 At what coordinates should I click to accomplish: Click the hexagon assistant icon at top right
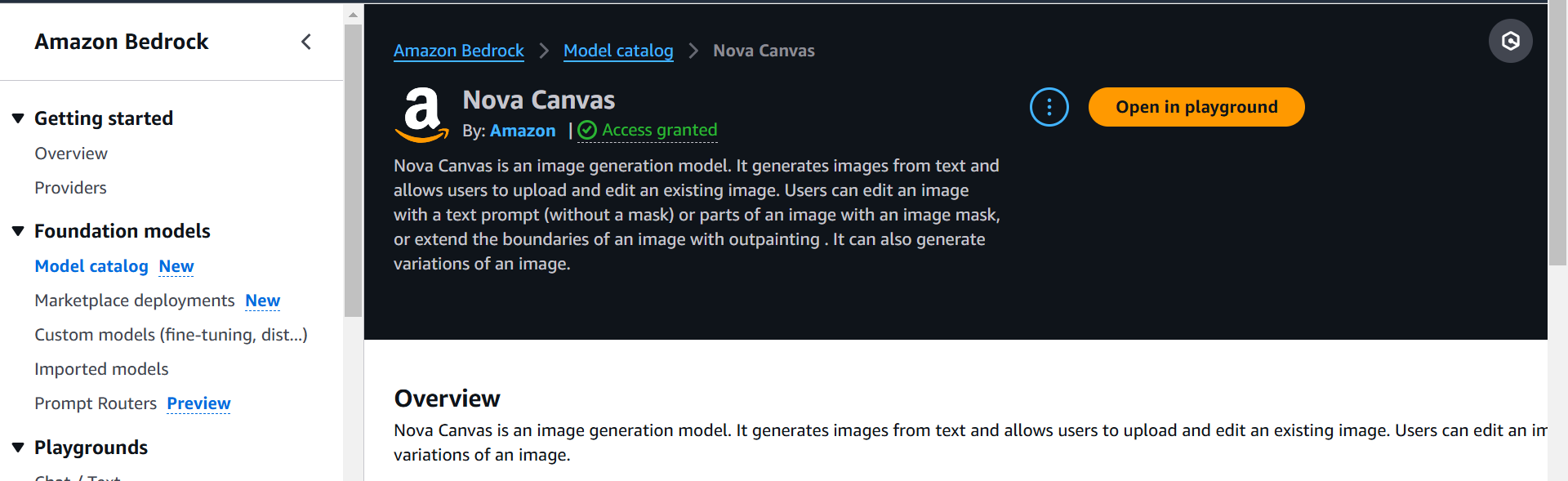point(1510,41)
